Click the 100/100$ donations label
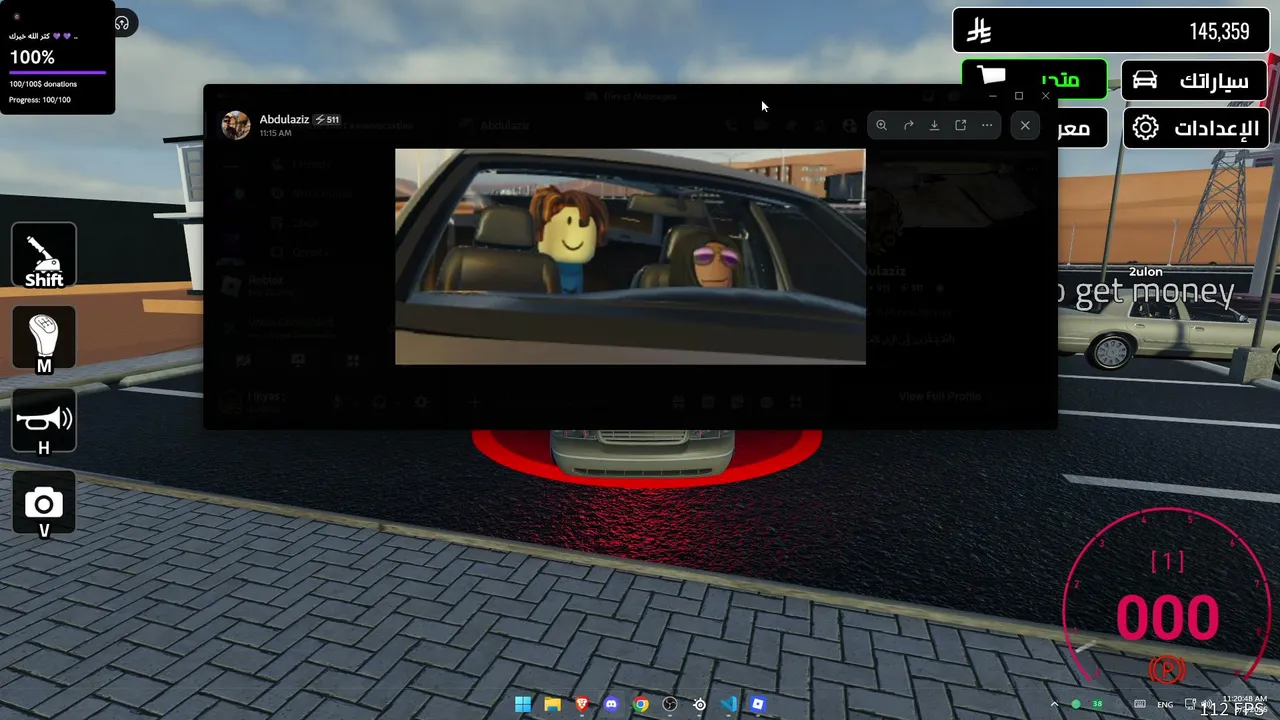This screenshot has height=720, width=1280. pyautogui.click(x=43, y=84)
